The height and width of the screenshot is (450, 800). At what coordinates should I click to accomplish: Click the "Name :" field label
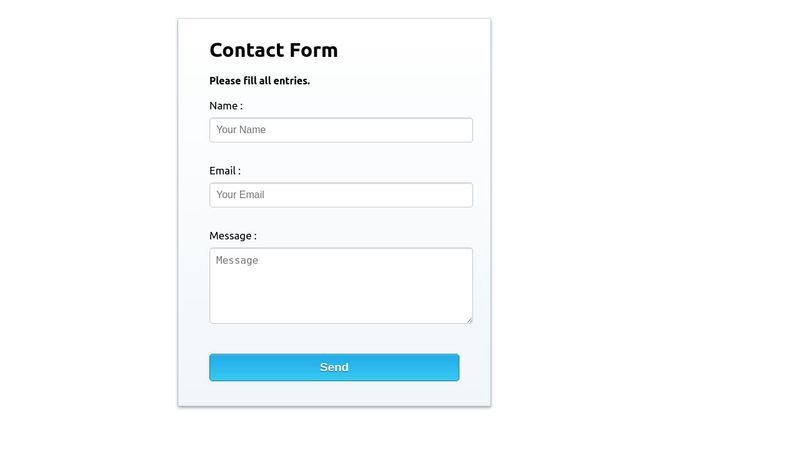coord(226,106)
